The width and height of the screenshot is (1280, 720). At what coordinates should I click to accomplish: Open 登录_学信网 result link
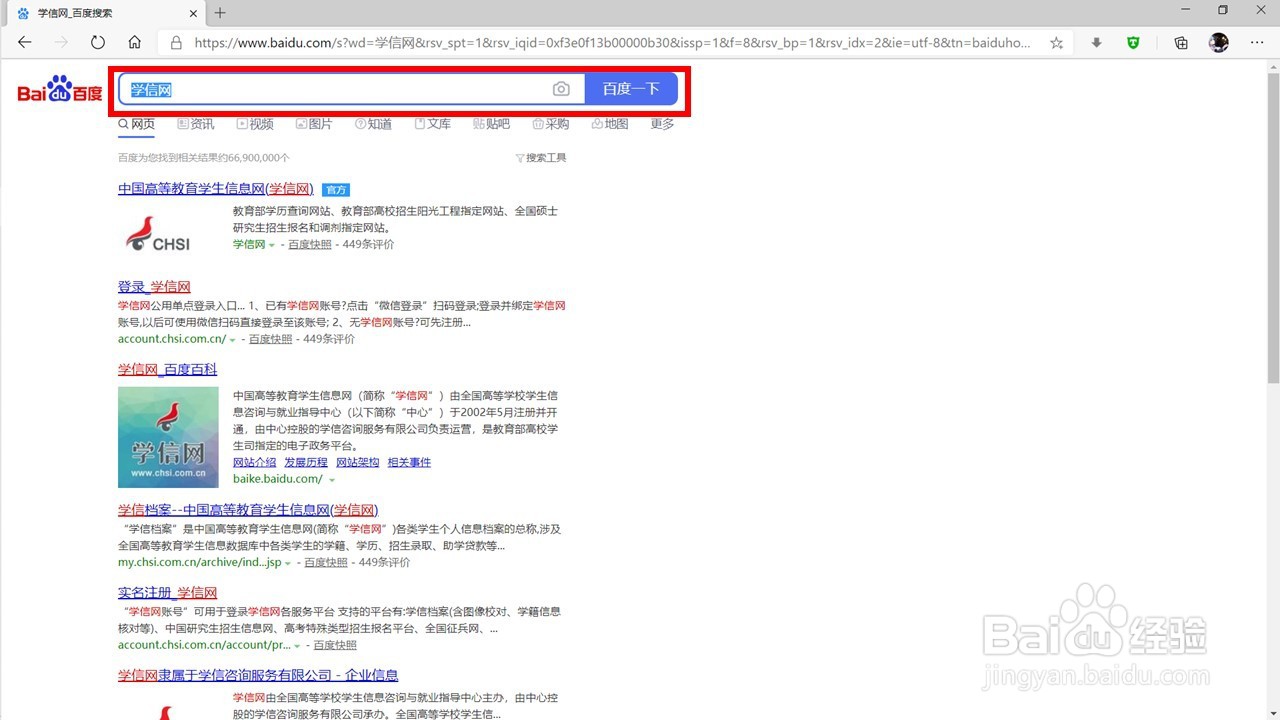click(154, 287)
